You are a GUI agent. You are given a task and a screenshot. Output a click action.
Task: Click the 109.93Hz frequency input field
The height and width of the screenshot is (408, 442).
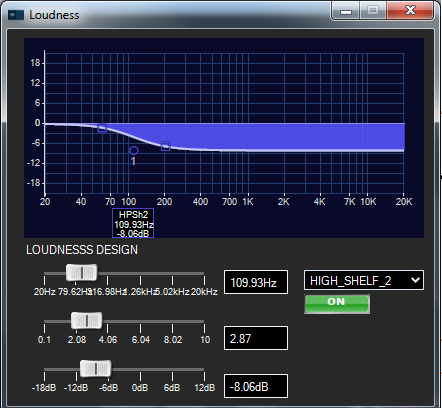[x=256, y=282]
